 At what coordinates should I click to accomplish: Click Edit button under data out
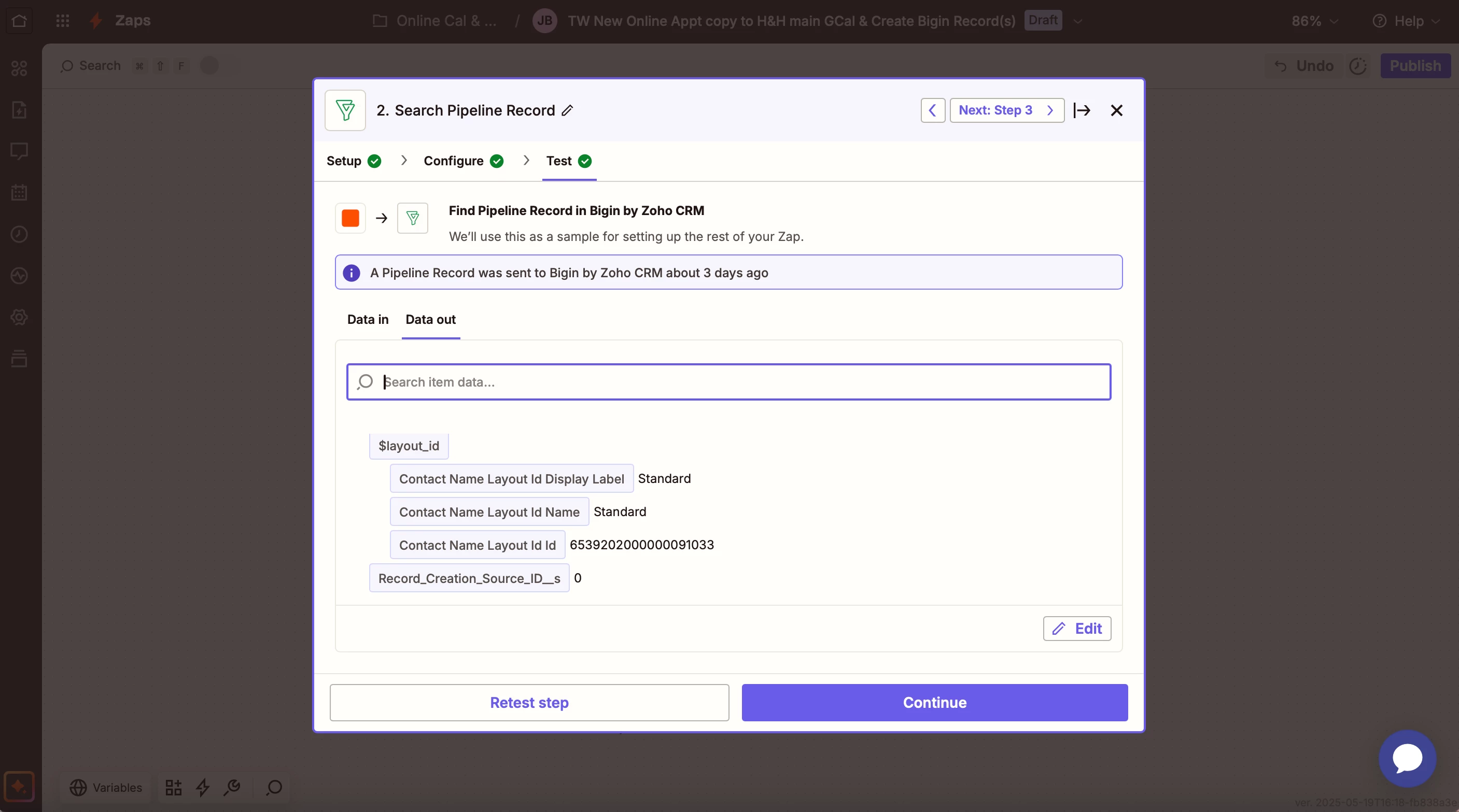[1077, 628]
